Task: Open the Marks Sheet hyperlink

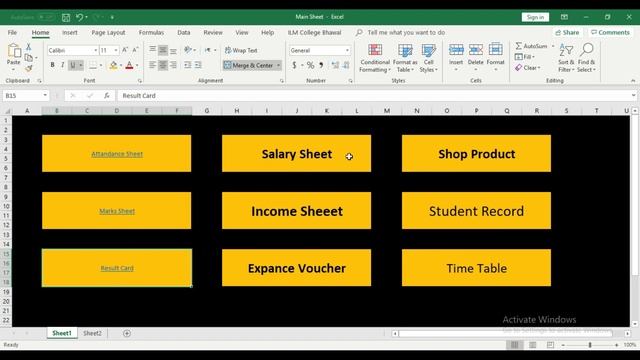Action: pos(117,211)
